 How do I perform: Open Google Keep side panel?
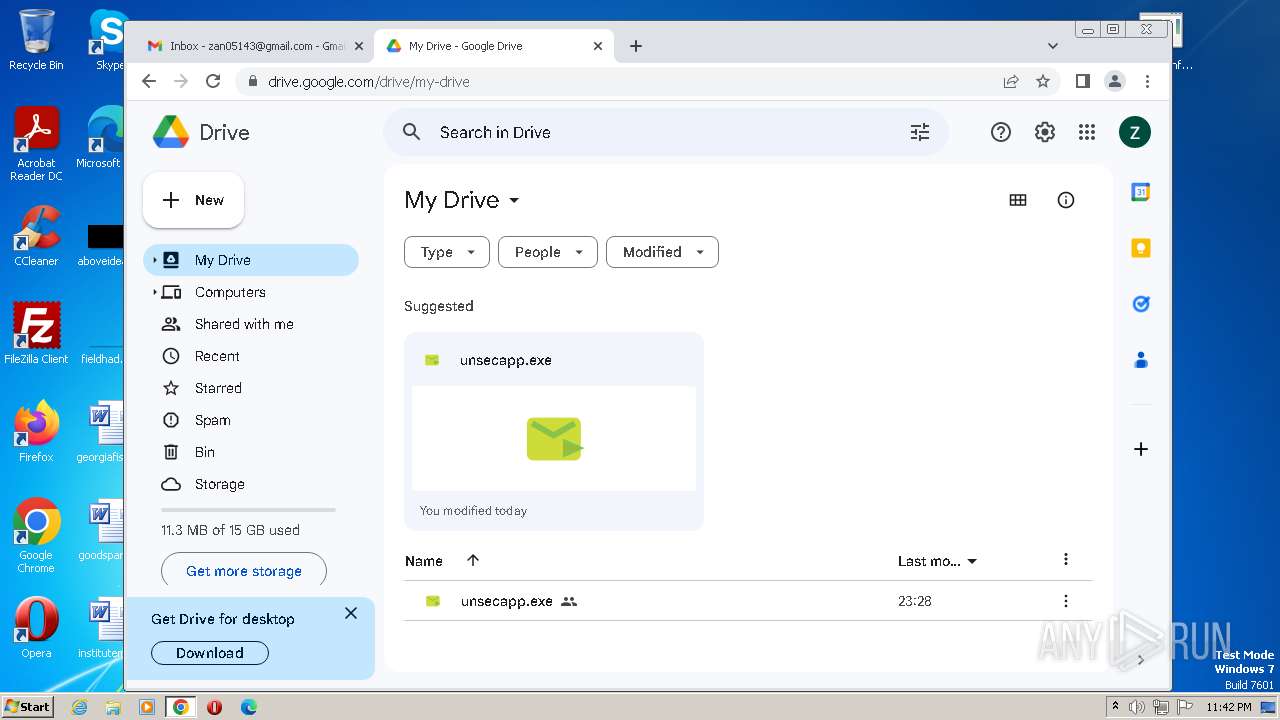(1141, 248)
